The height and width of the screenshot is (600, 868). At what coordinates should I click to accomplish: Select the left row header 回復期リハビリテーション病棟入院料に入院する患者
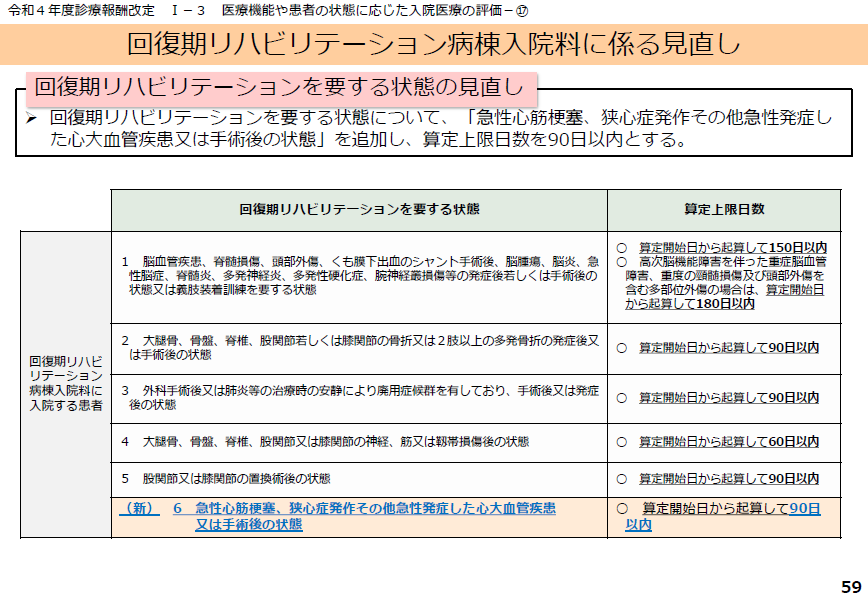coord(66,382)
